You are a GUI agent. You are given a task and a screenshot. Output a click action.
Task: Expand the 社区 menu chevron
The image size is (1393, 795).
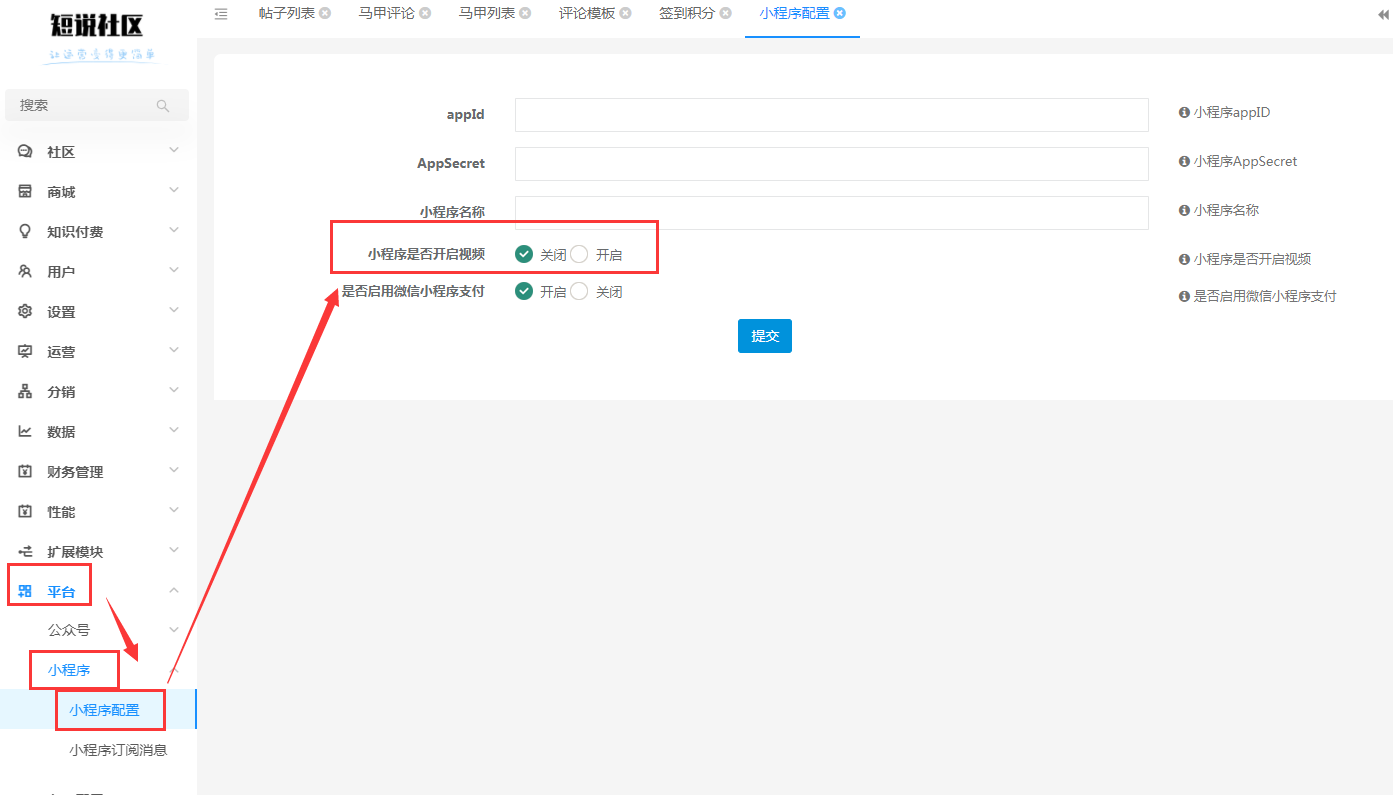coord(174,150)
